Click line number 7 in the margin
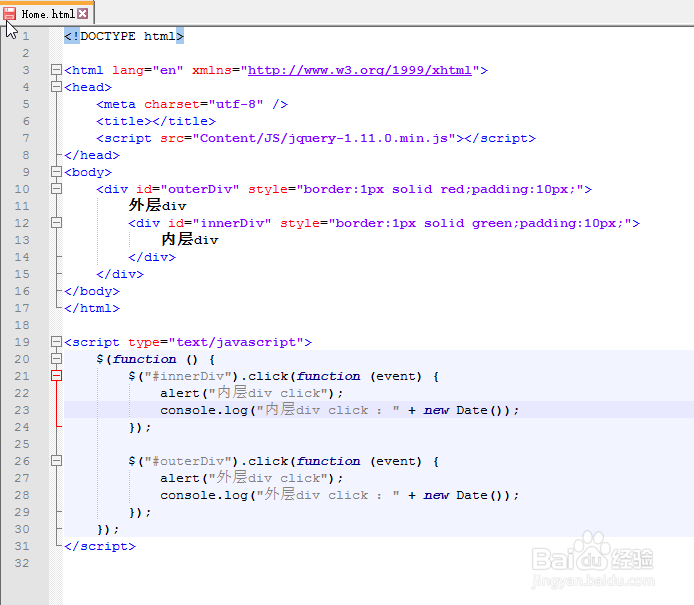Image resolution: width=694 pixels, height=605 pixels. 26,138
